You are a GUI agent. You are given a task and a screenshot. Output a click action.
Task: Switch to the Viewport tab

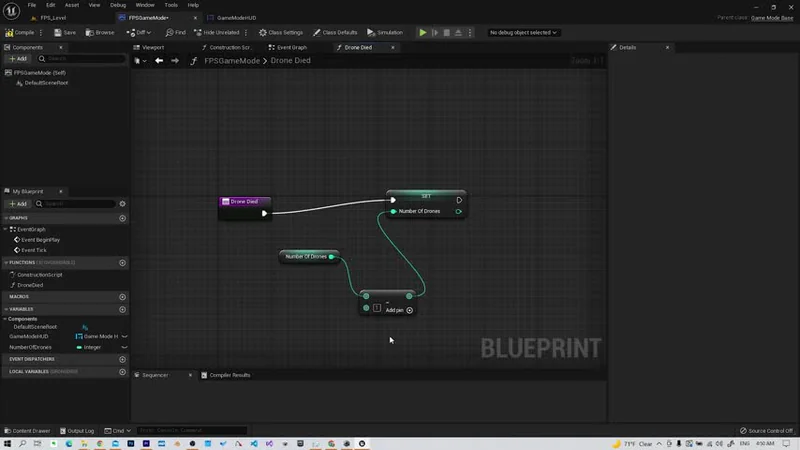(153, 47)
